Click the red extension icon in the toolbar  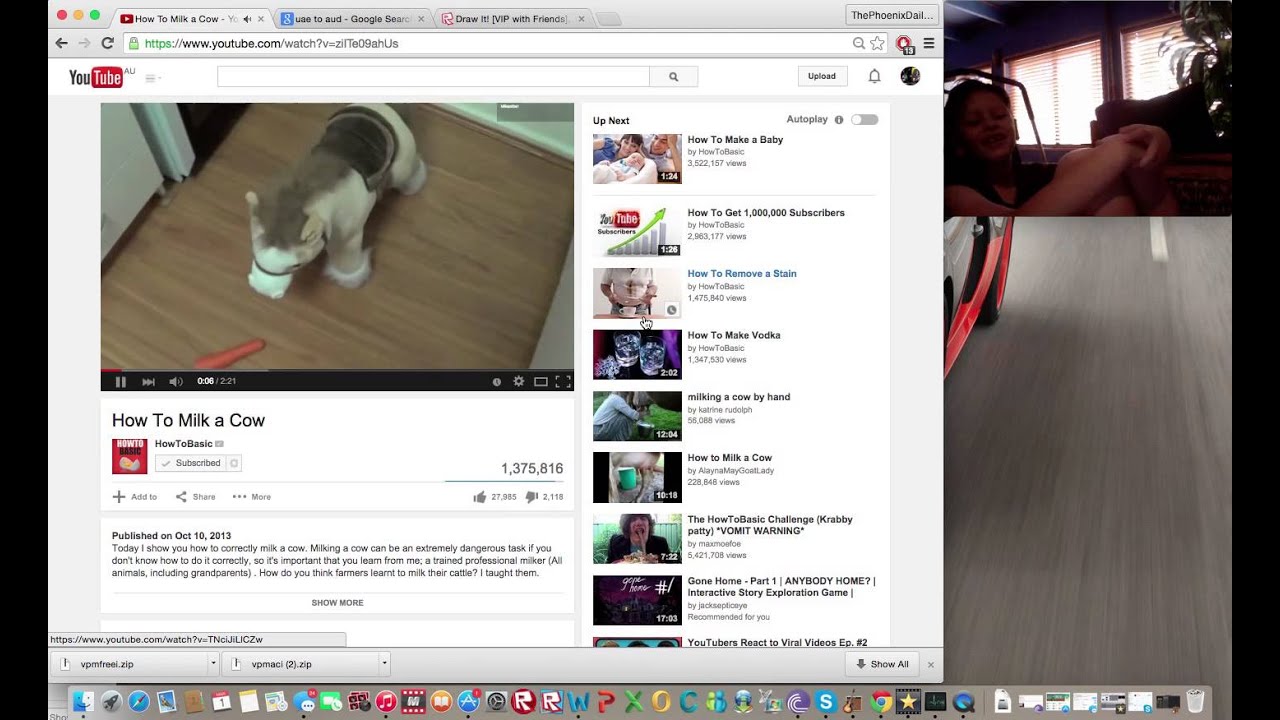904,43
